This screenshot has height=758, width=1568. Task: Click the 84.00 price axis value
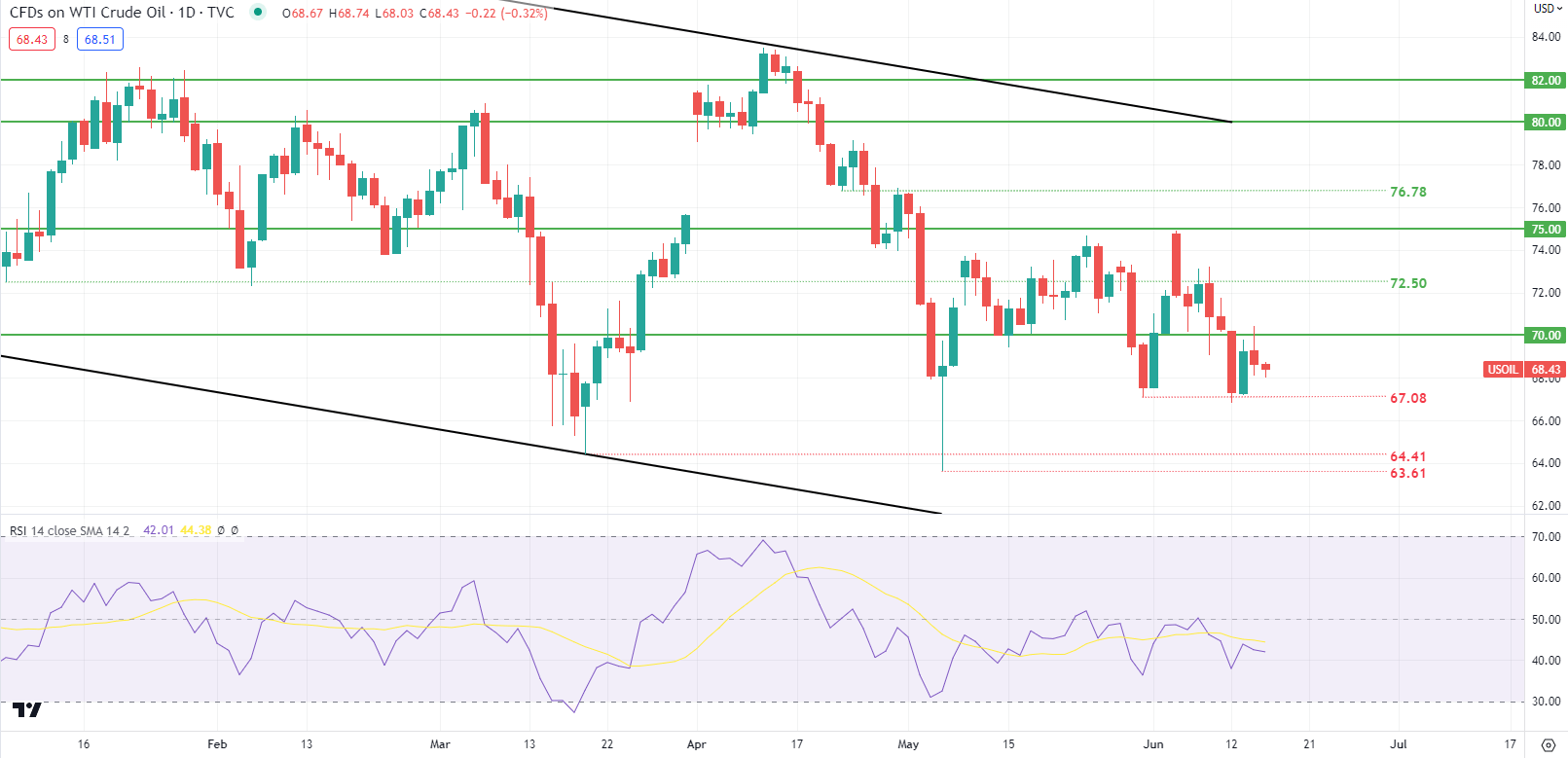coord(1547,37)
